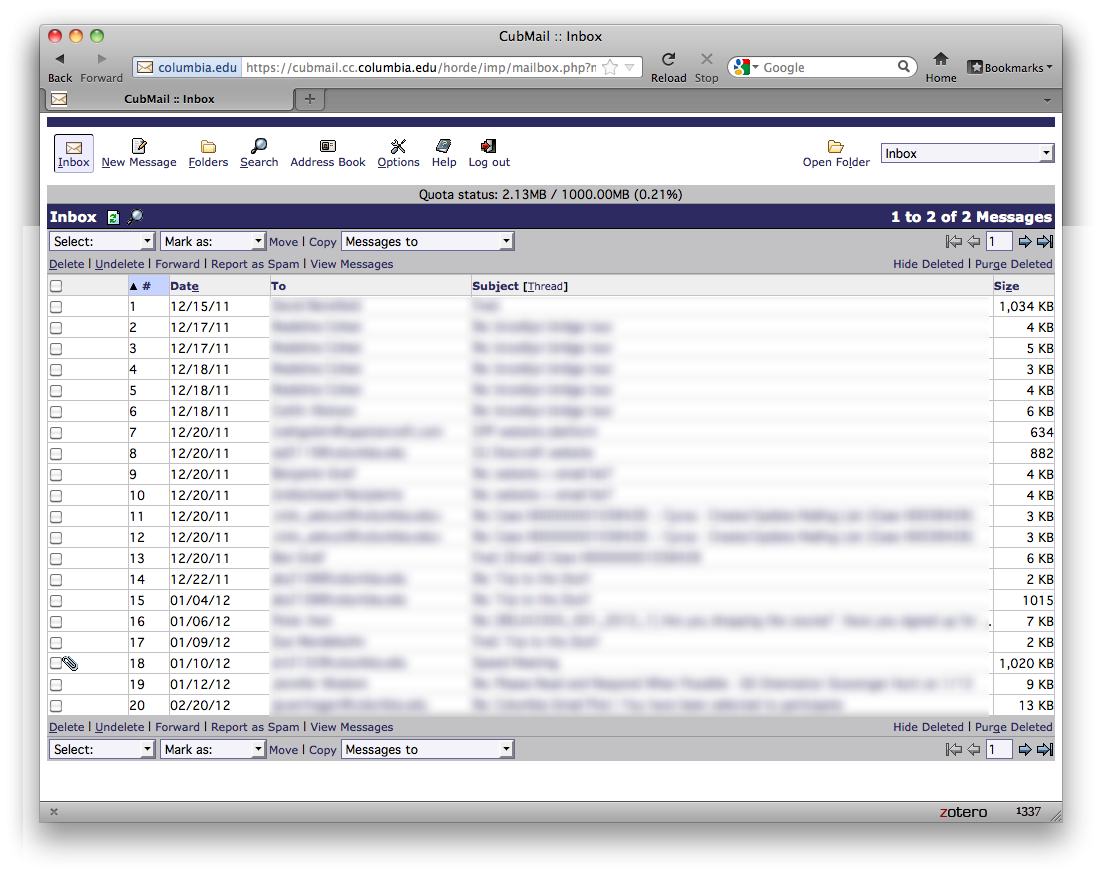Open the Address Book icon
The image size is (1102, 877).
tap(327, 147)
